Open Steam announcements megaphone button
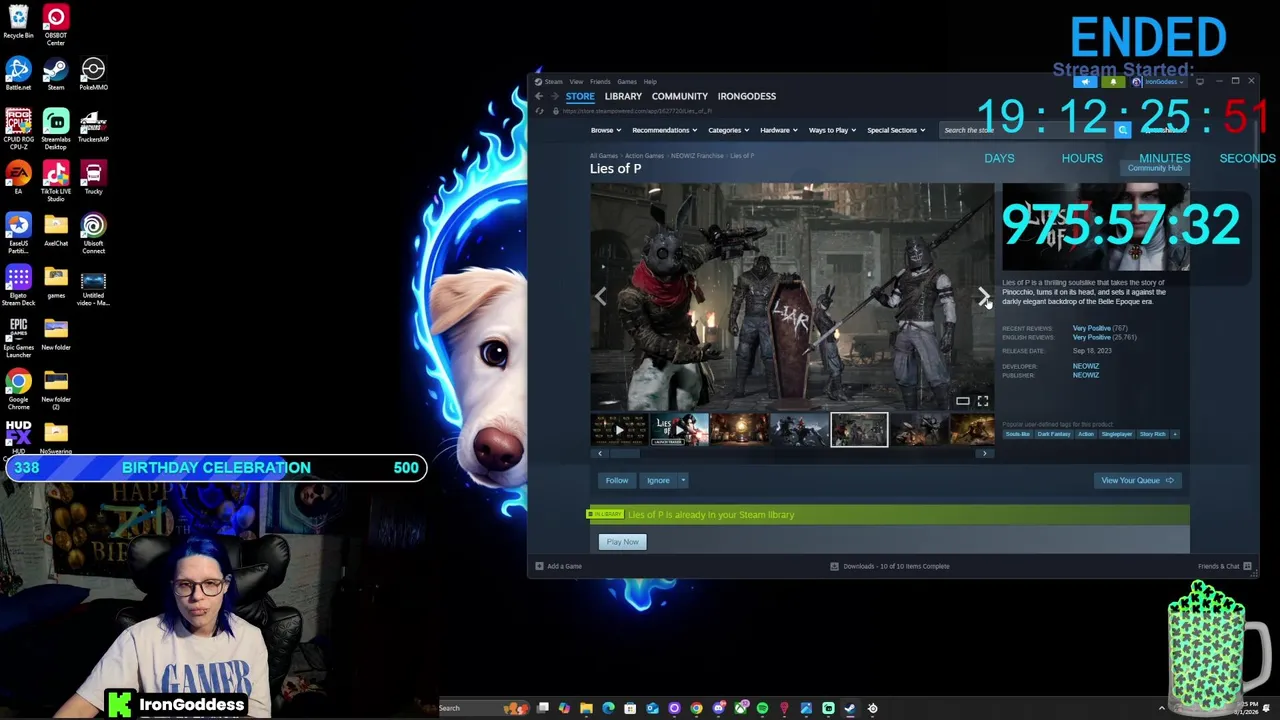This screenshot has width=1280, height=720. click(1086, 82)
